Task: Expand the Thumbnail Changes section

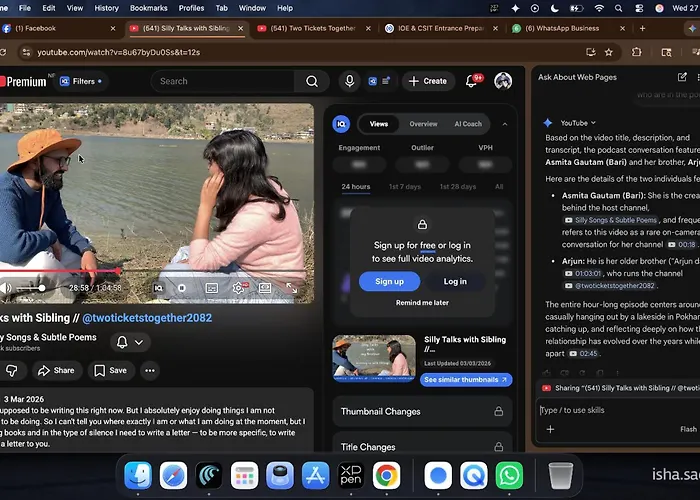Action: tap(422, 412)
